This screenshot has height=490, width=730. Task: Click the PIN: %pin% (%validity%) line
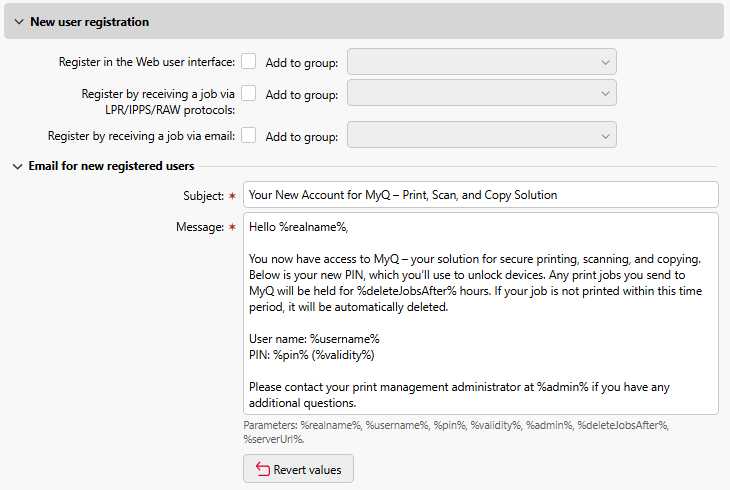pyautogui.click(x=311, y=355)
